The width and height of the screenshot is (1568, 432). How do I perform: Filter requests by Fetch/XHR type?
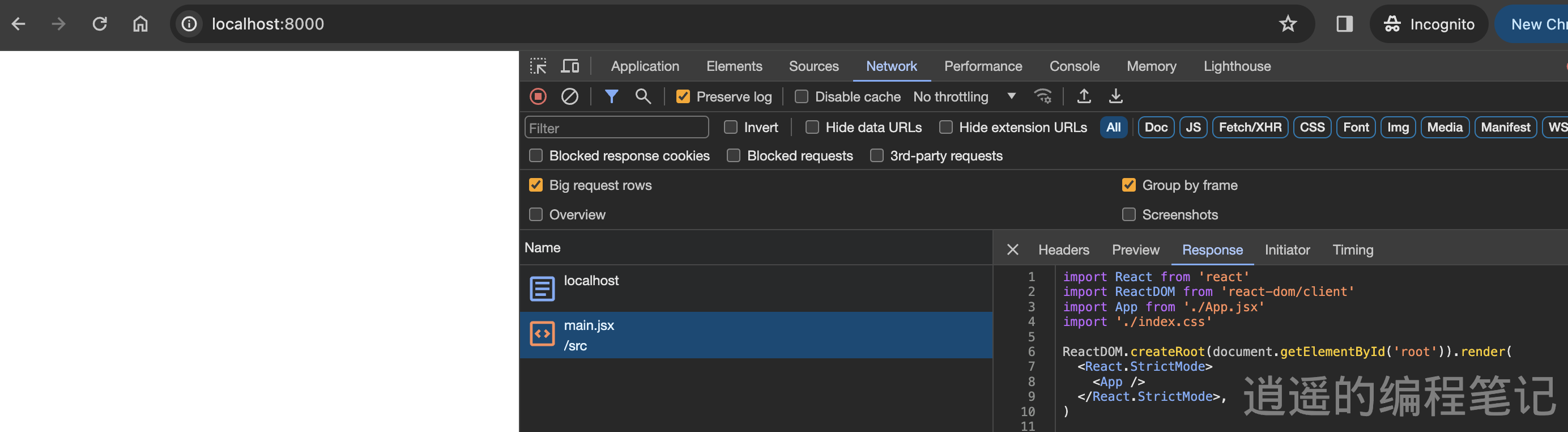[x=1250, y=128]
